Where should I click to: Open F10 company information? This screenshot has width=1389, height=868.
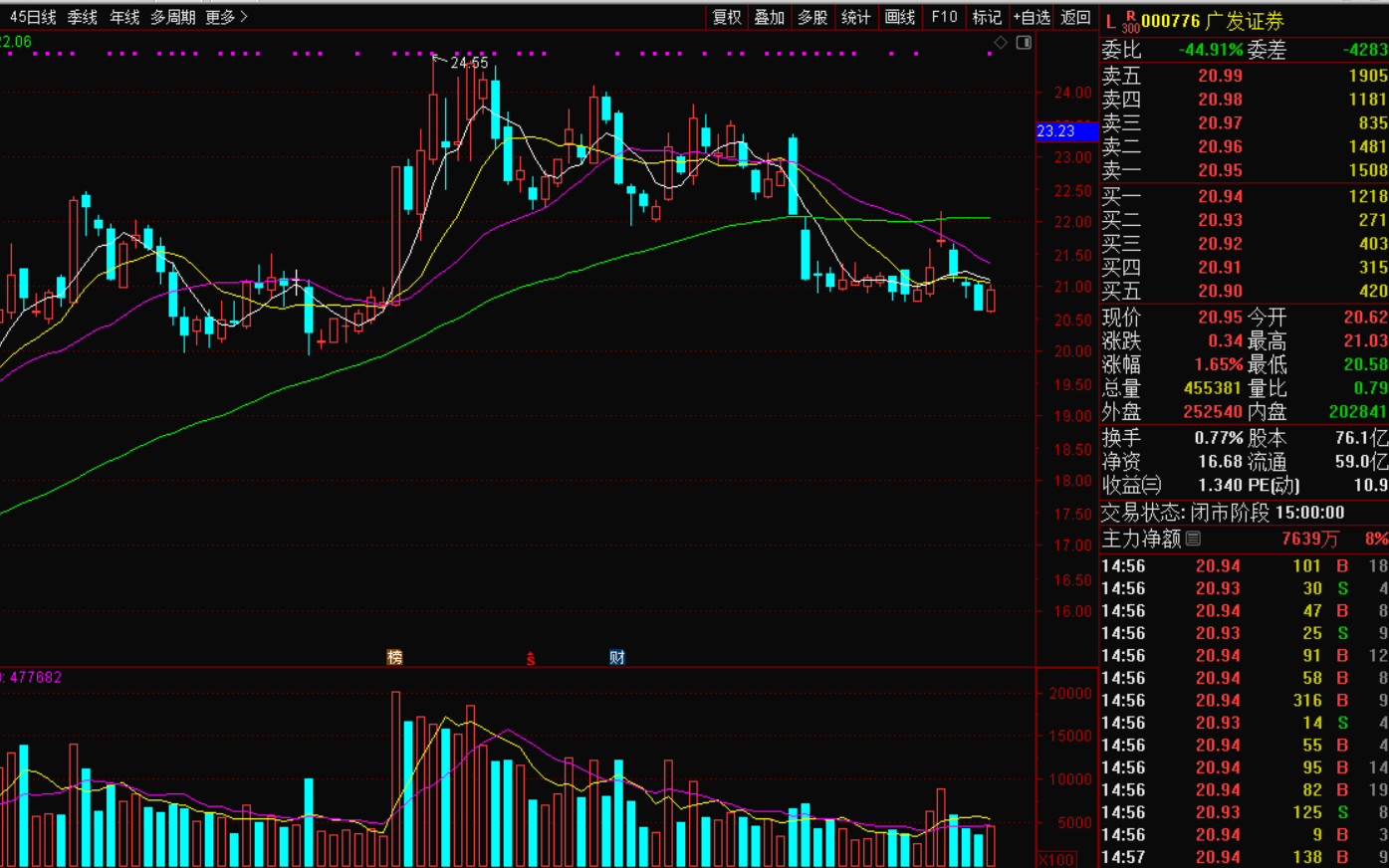point(944,17)
